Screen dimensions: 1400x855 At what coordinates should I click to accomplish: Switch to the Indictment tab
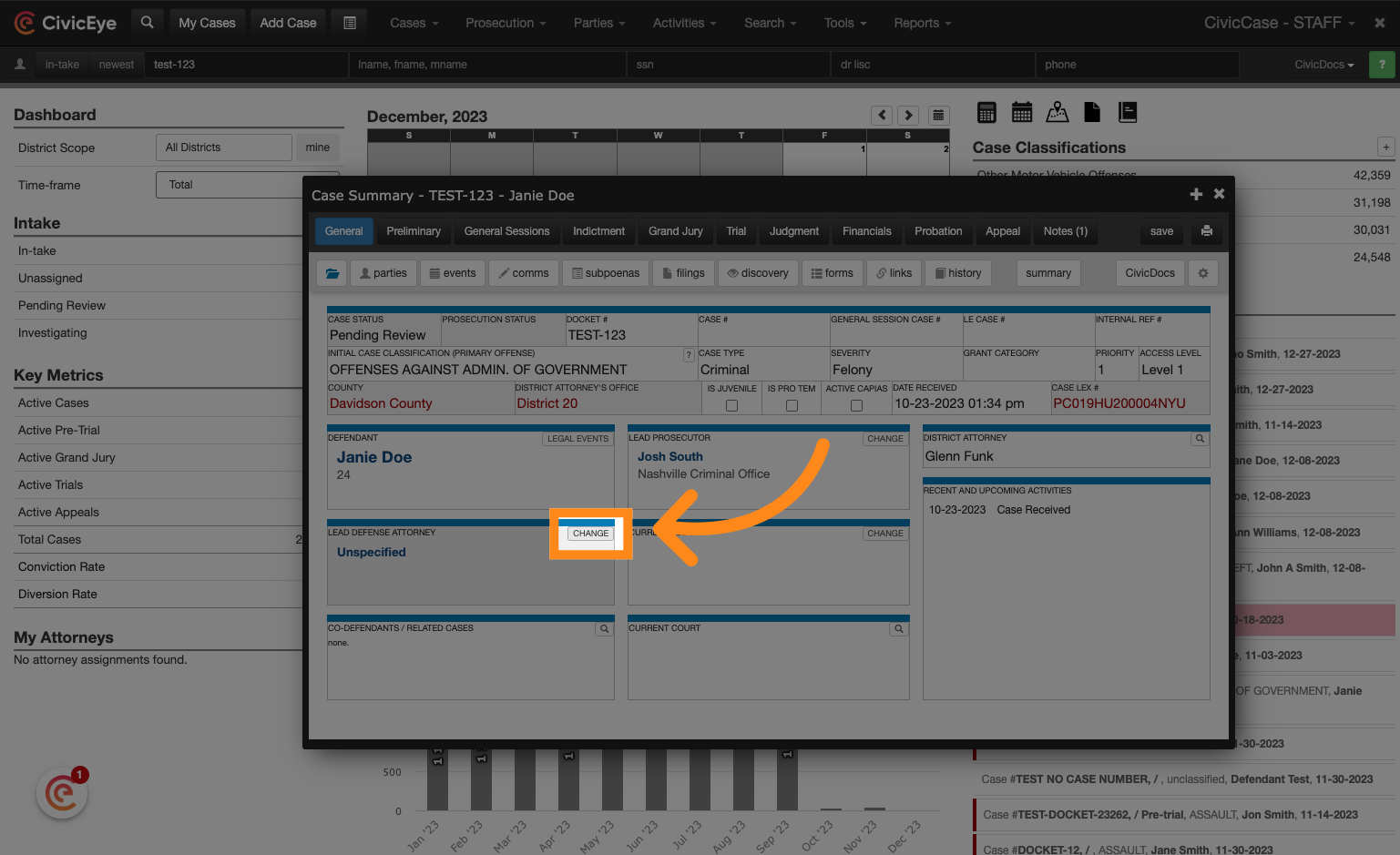tap(598, 231)
